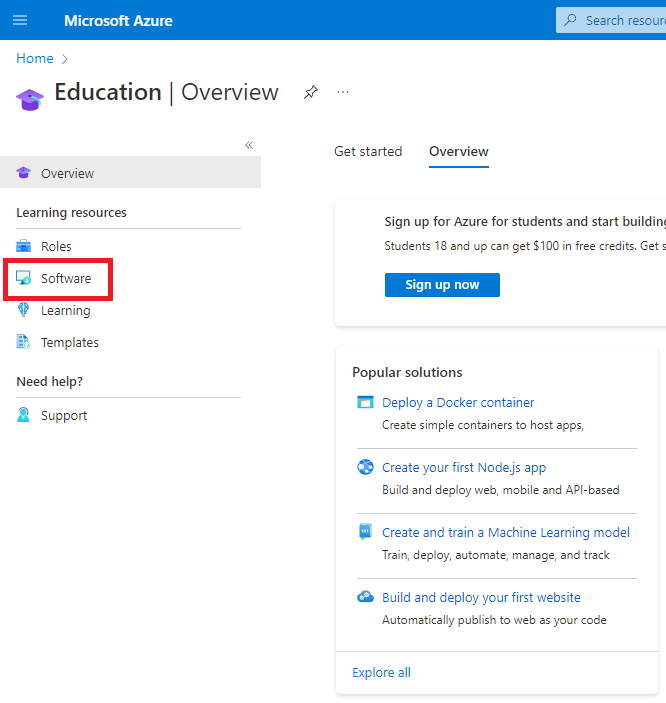Click the Search resources box
This screenshot has height=703, width=666.
(611, 20)
